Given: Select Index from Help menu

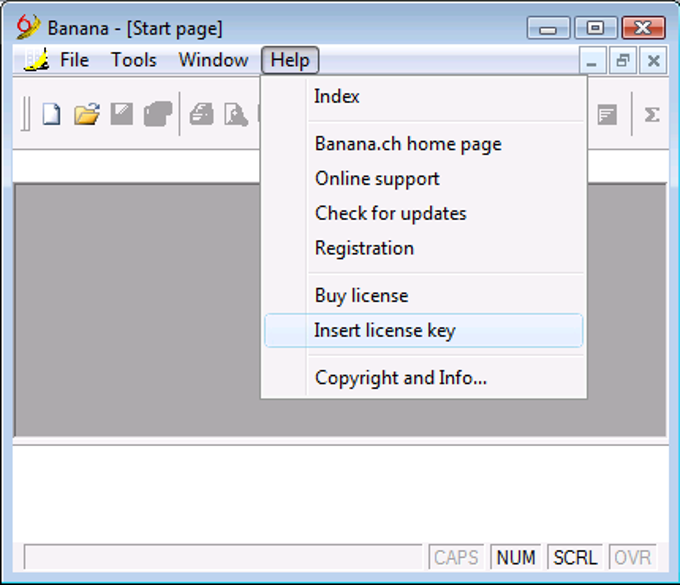Looking at the screenshot, I should (424, 96).
